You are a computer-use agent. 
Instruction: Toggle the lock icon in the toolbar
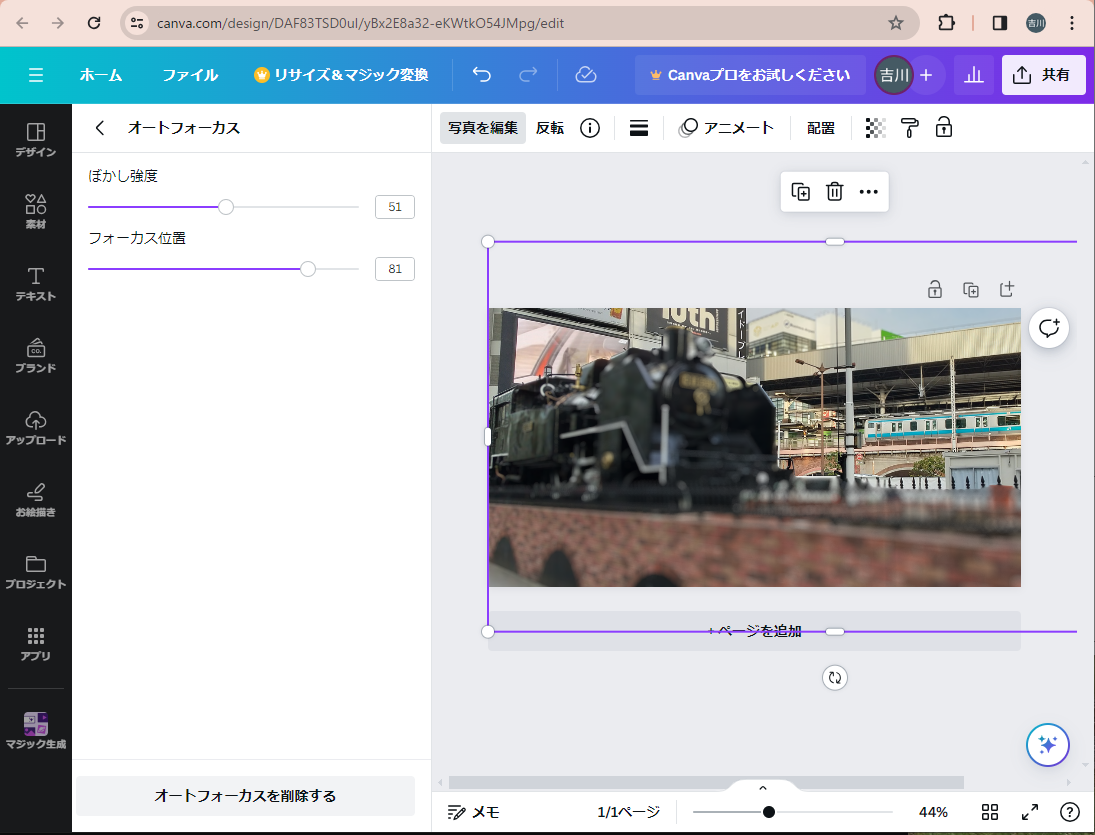[x=943, y=128]
